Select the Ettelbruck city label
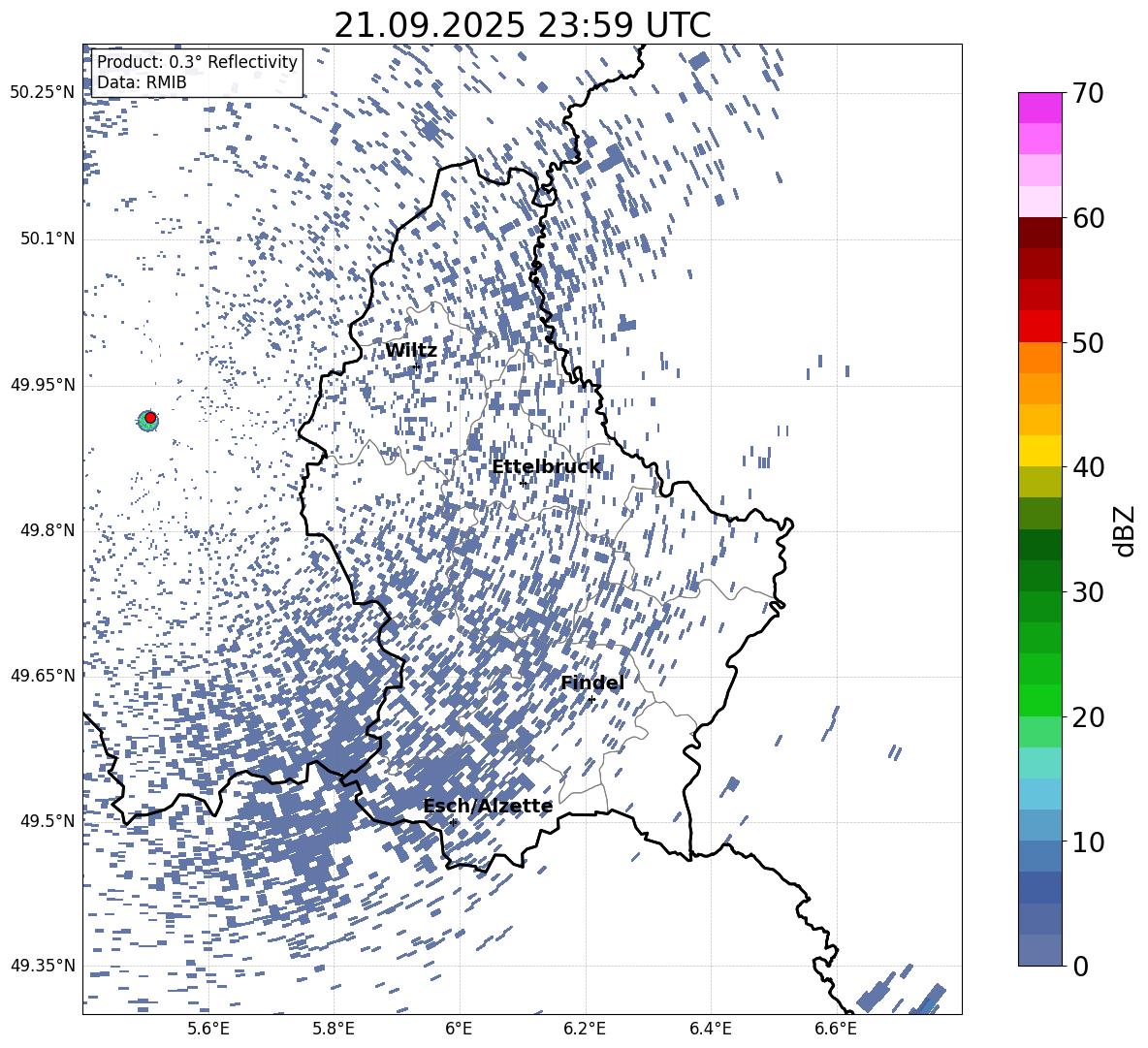Viewport: 1148px width, 1048px height. pyautogui.click(x=546, y=467)
